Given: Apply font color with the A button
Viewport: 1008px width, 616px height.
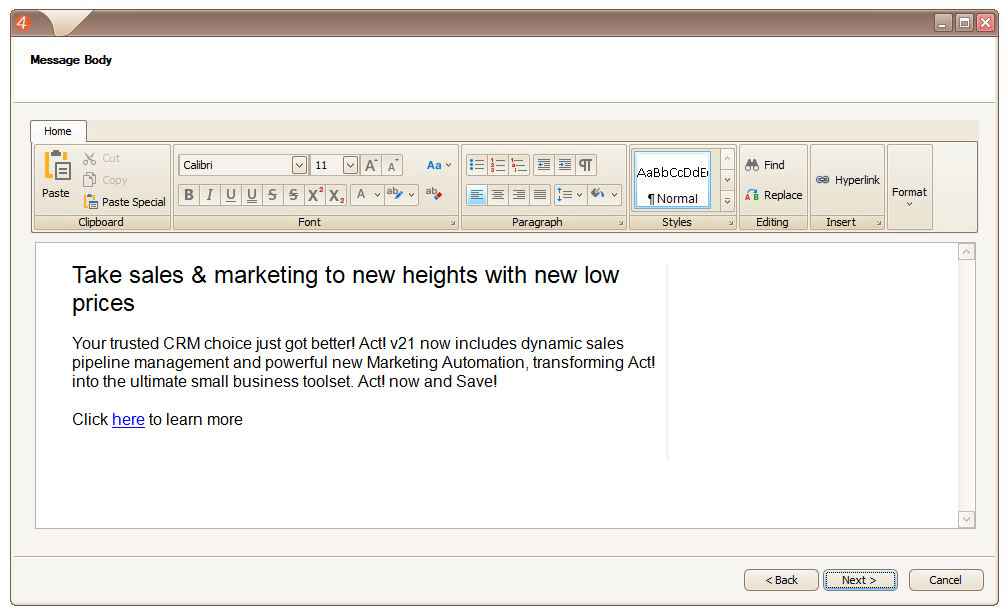Looking at the screenshot, I should coord(361,194).
